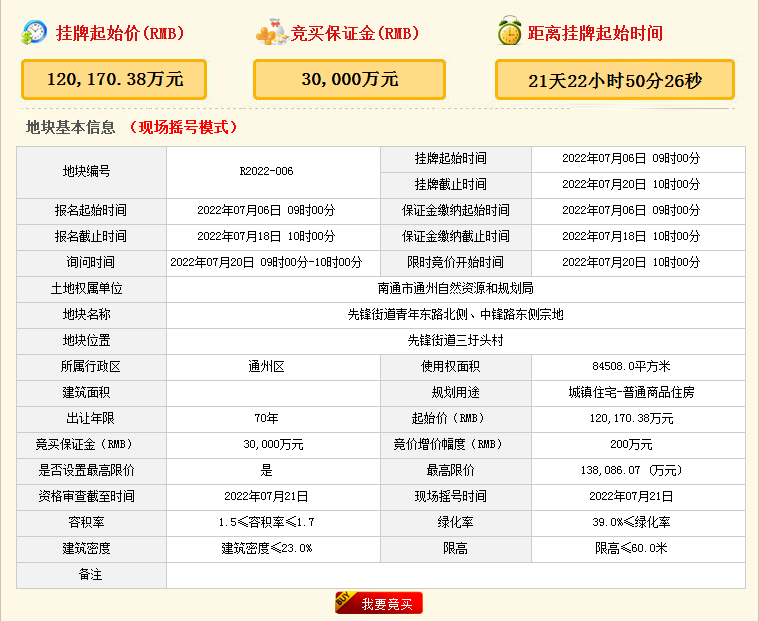Click the 规划用途 label cell
This screenshot has height=621, width=759.
tap(456, 393)
